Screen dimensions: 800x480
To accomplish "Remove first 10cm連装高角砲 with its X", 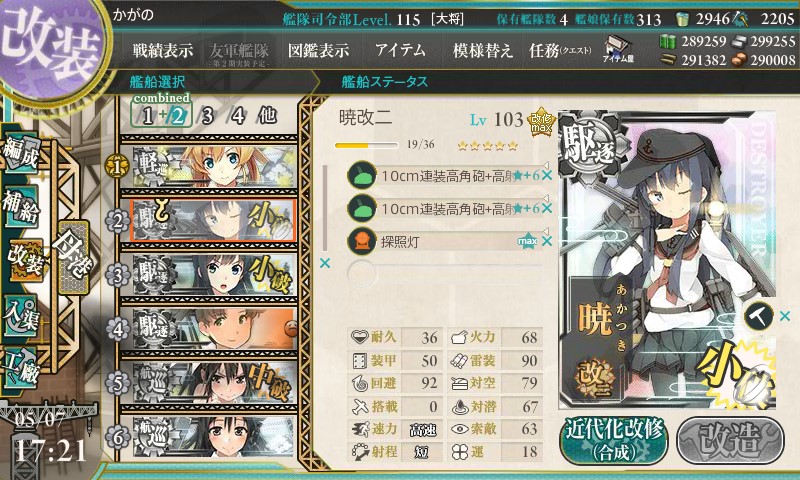I will tap(547, 175).
